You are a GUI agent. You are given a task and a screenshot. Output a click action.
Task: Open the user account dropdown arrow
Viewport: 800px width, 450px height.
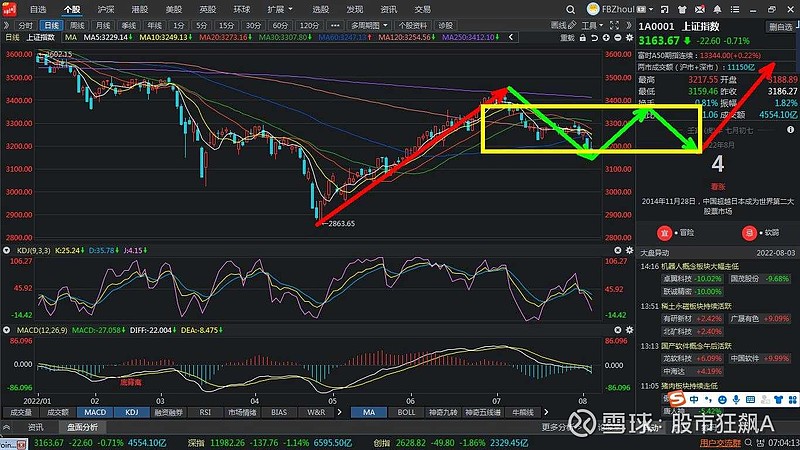(x=651, y=9)
